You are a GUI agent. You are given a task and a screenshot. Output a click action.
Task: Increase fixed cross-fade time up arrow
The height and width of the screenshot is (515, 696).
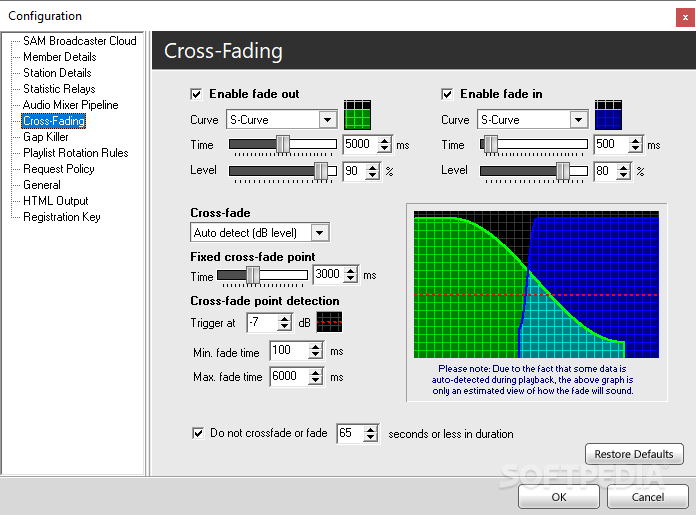click(351, 270)
